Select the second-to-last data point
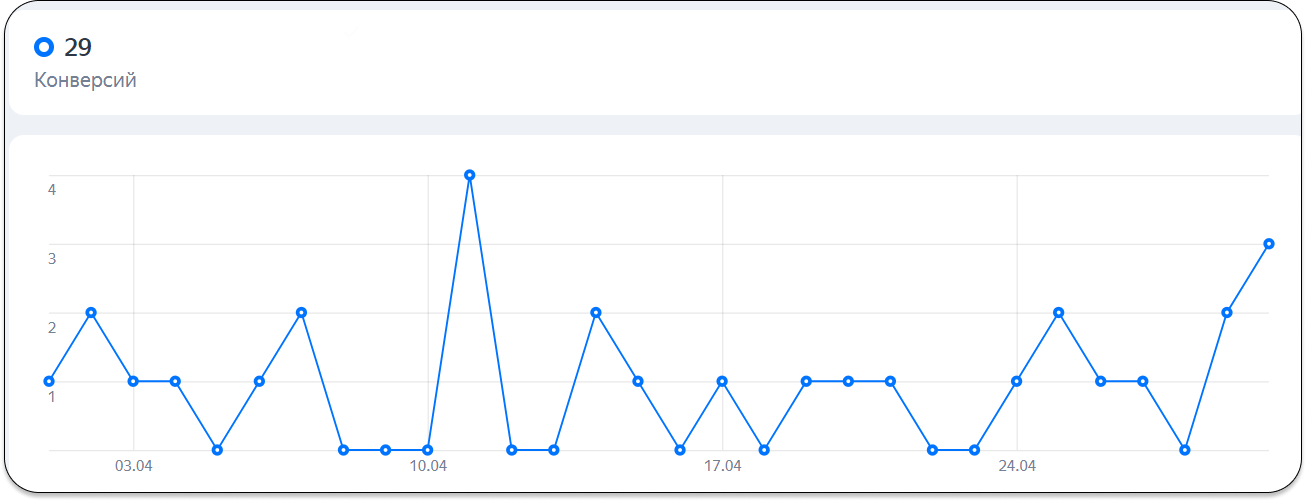 (1227, 313)
